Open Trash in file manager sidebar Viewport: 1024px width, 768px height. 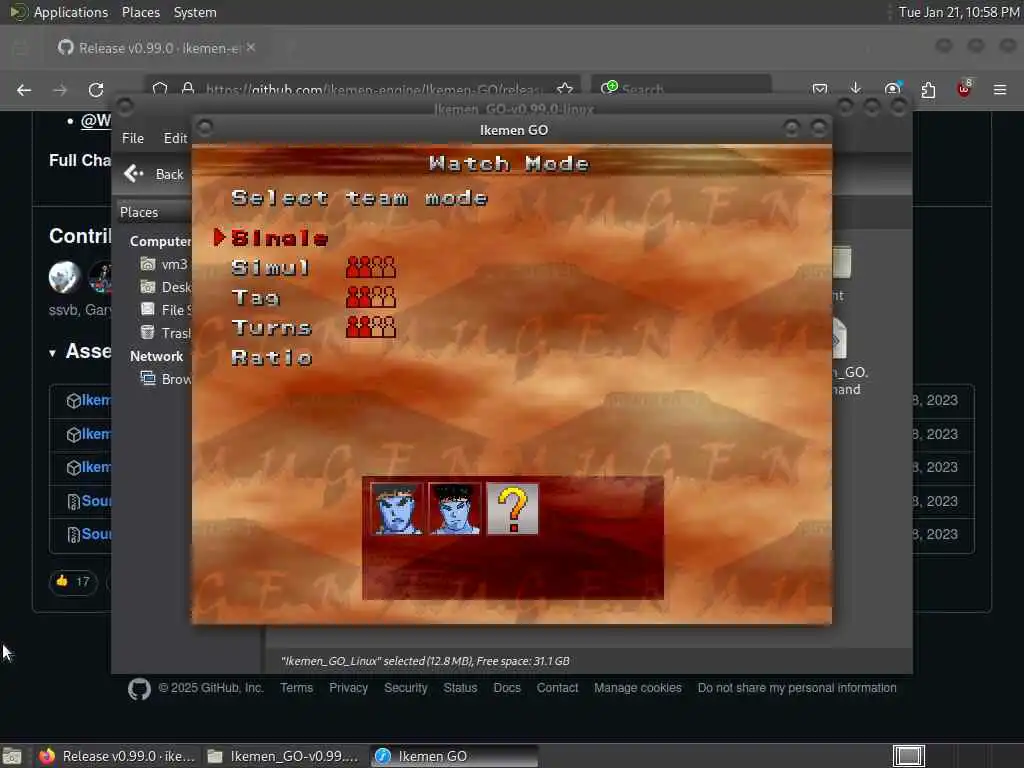click(x=166, y=332)
